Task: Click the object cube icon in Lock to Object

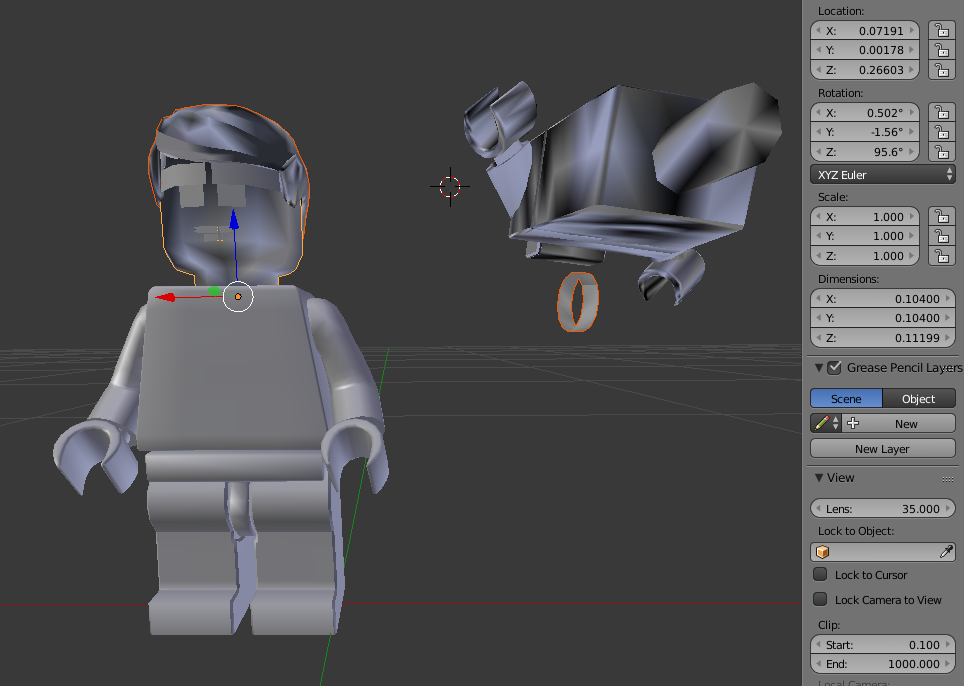Action: tap(823, 552)
